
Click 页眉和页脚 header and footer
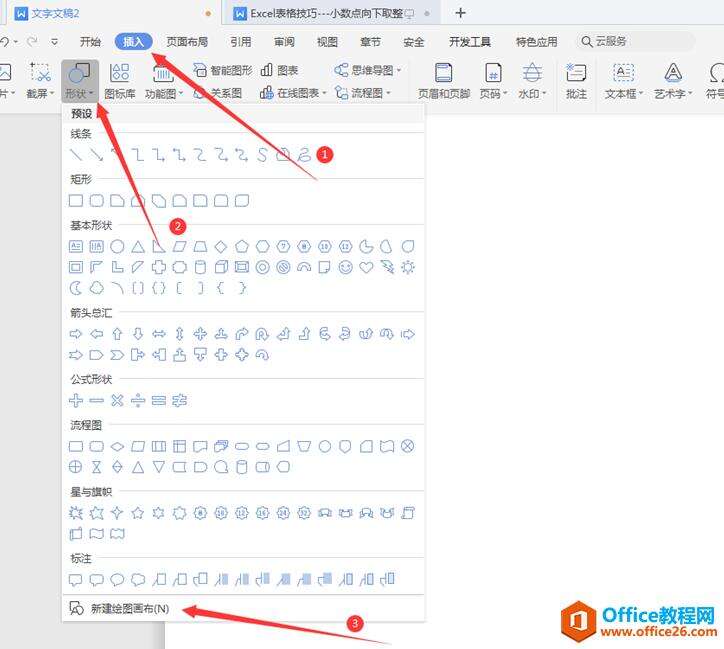[444, 81]
